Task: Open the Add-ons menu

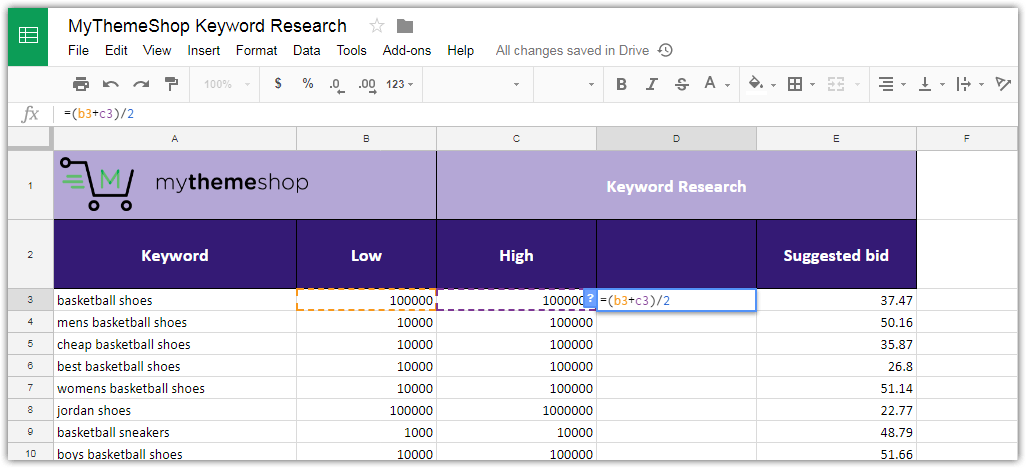Action: click(x=406, y=50)
